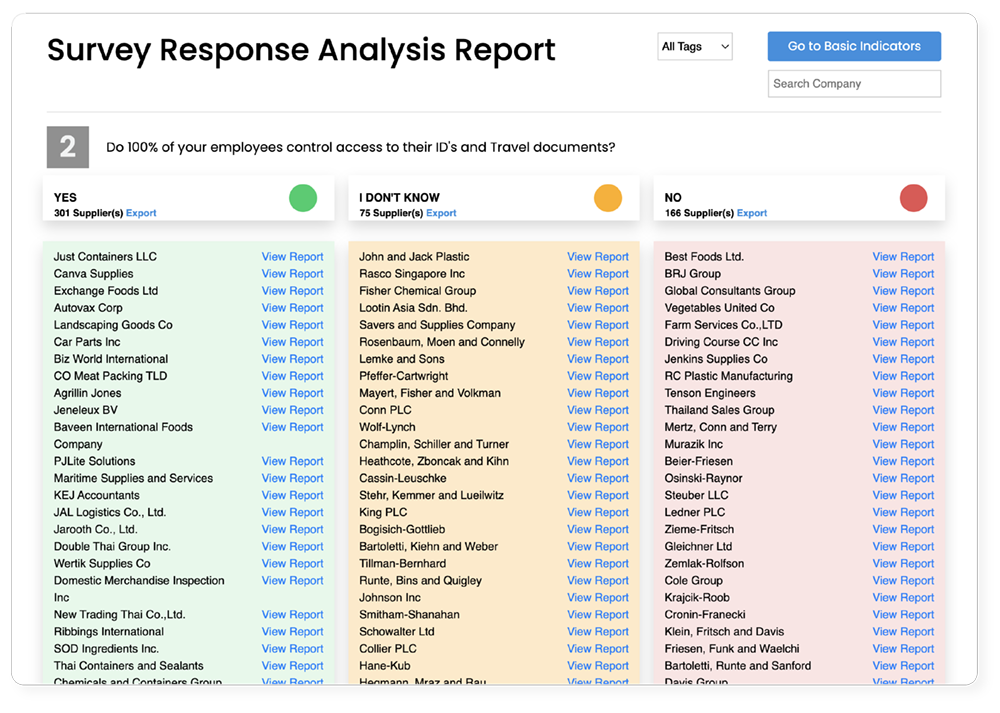Click the green YES status circle

303,198
